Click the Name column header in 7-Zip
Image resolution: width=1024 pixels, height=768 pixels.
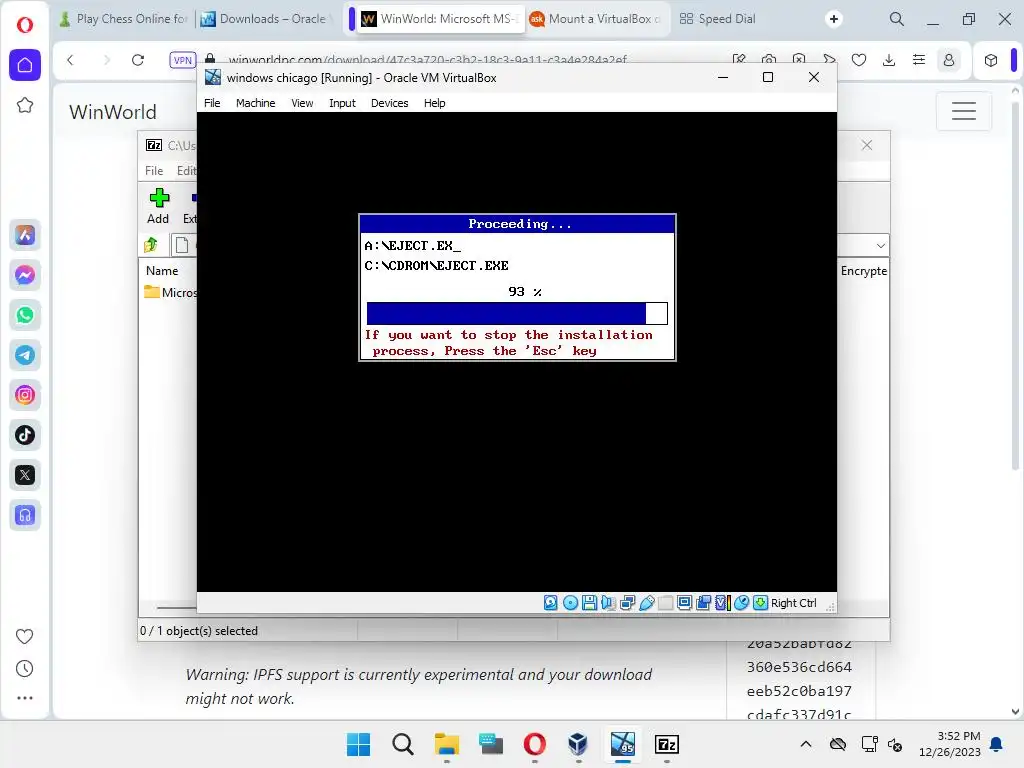162,270
